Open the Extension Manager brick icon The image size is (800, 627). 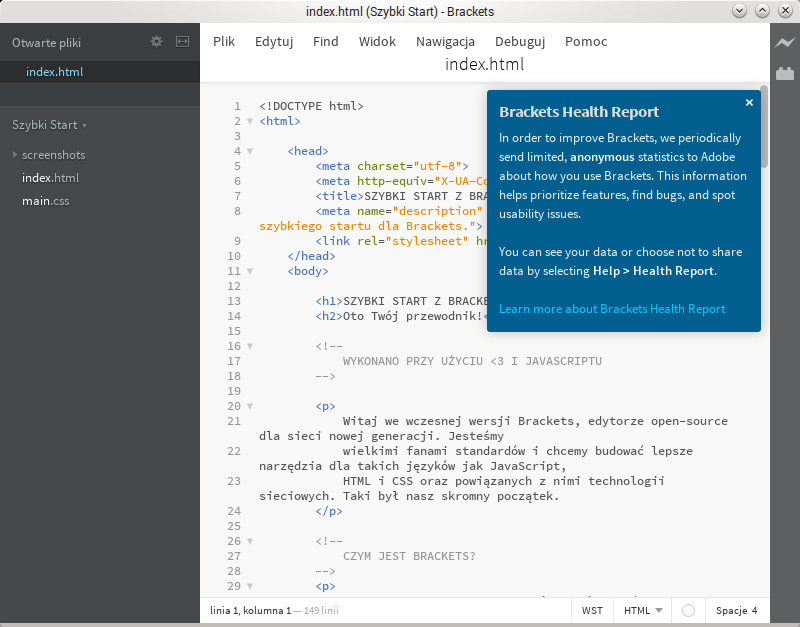coord(785,73)
